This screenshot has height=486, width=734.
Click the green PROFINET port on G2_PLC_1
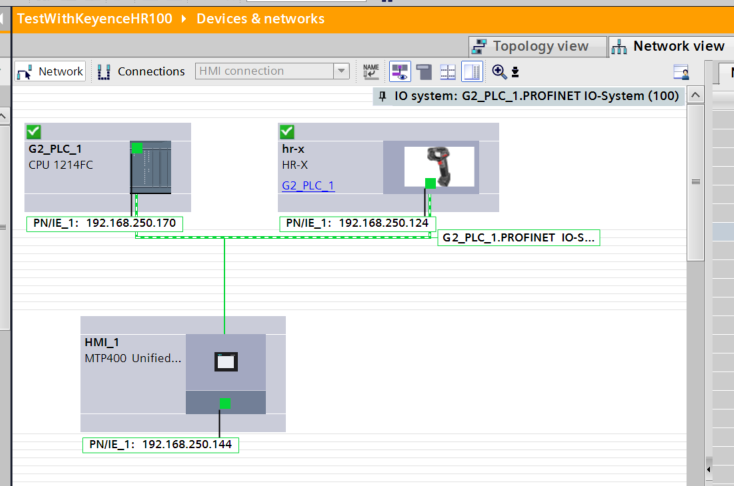pyautogui.click(x=137, y=148)
